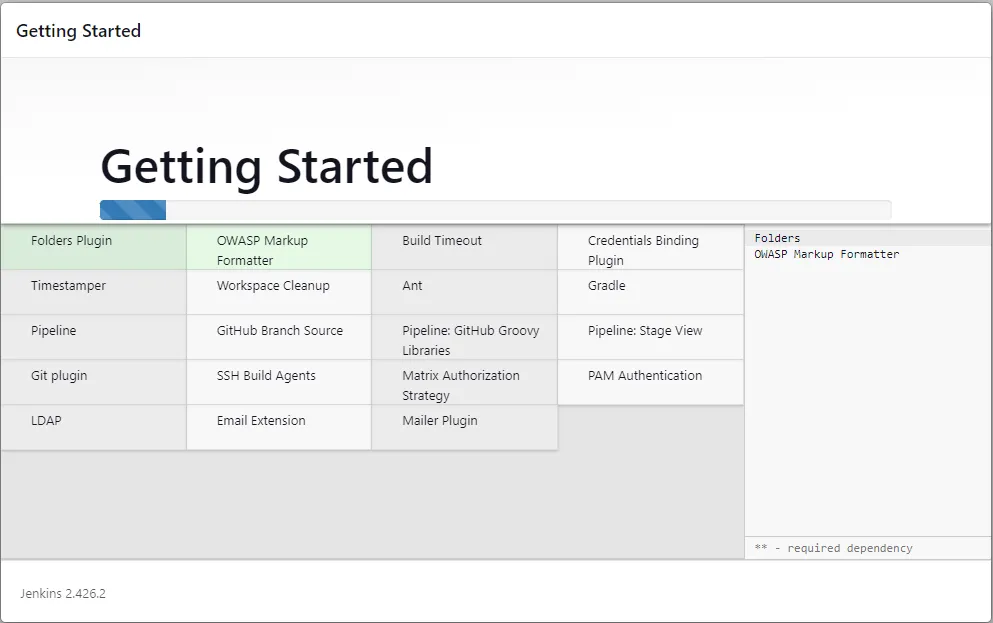Click the Workspace Cleanup plugin cell
Viewport: 993px width, 623px height.
[279, 293]
